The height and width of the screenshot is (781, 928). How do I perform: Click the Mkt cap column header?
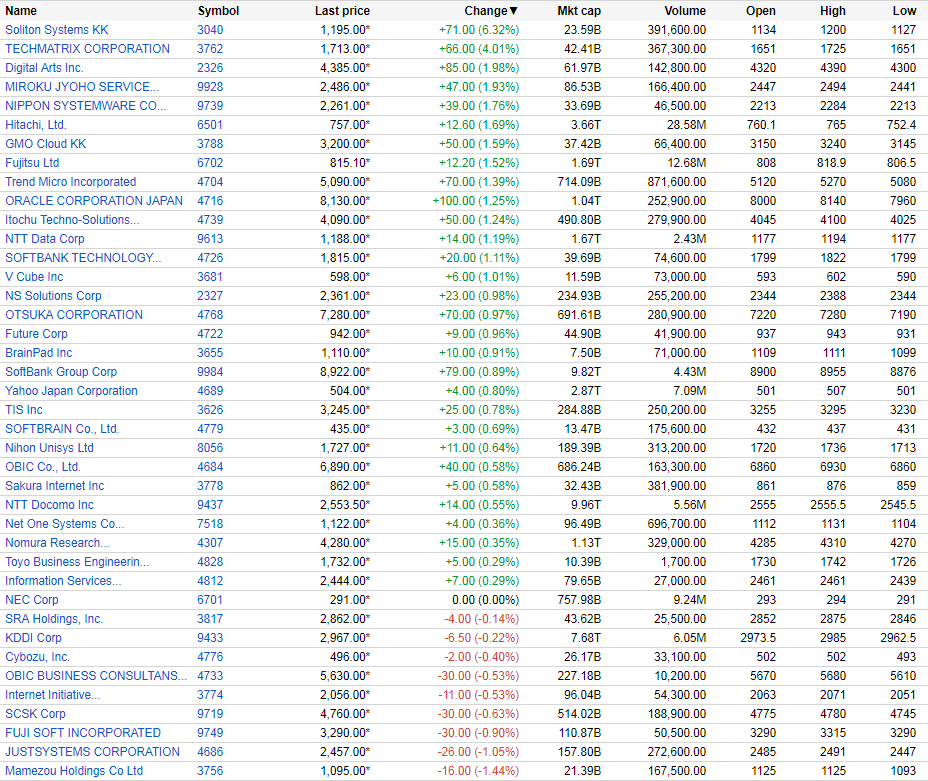click(x=579, y=11)
